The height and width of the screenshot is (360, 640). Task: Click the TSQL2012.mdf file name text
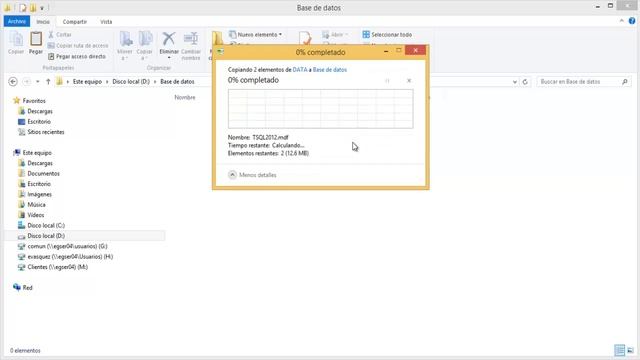[x=270, y=138]
